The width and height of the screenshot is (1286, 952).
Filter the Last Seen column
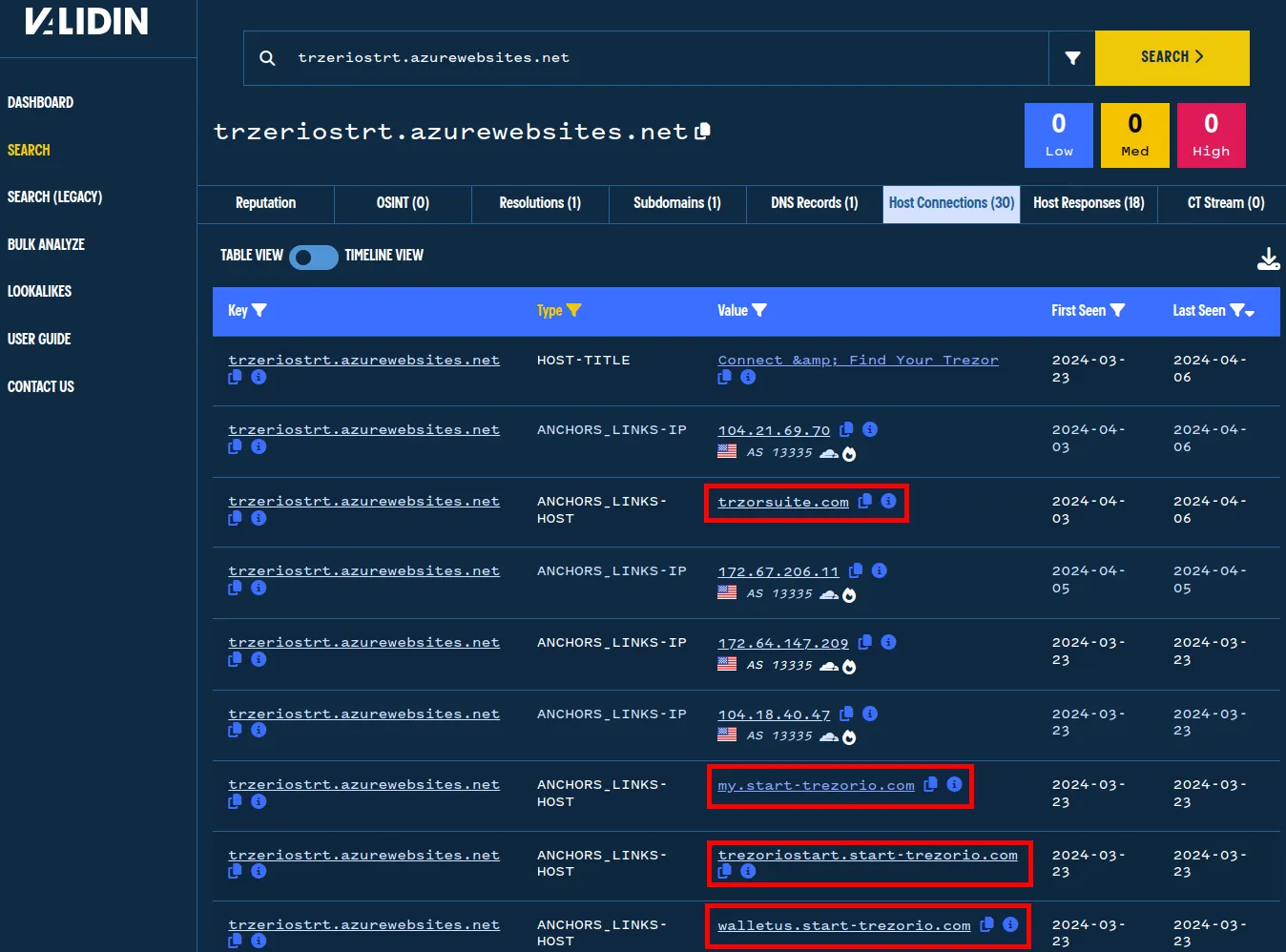coord(1236,310)
